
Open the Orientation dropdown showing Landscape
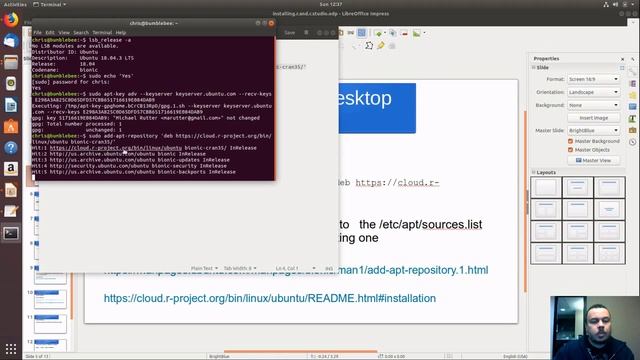[x=593, y=92]
